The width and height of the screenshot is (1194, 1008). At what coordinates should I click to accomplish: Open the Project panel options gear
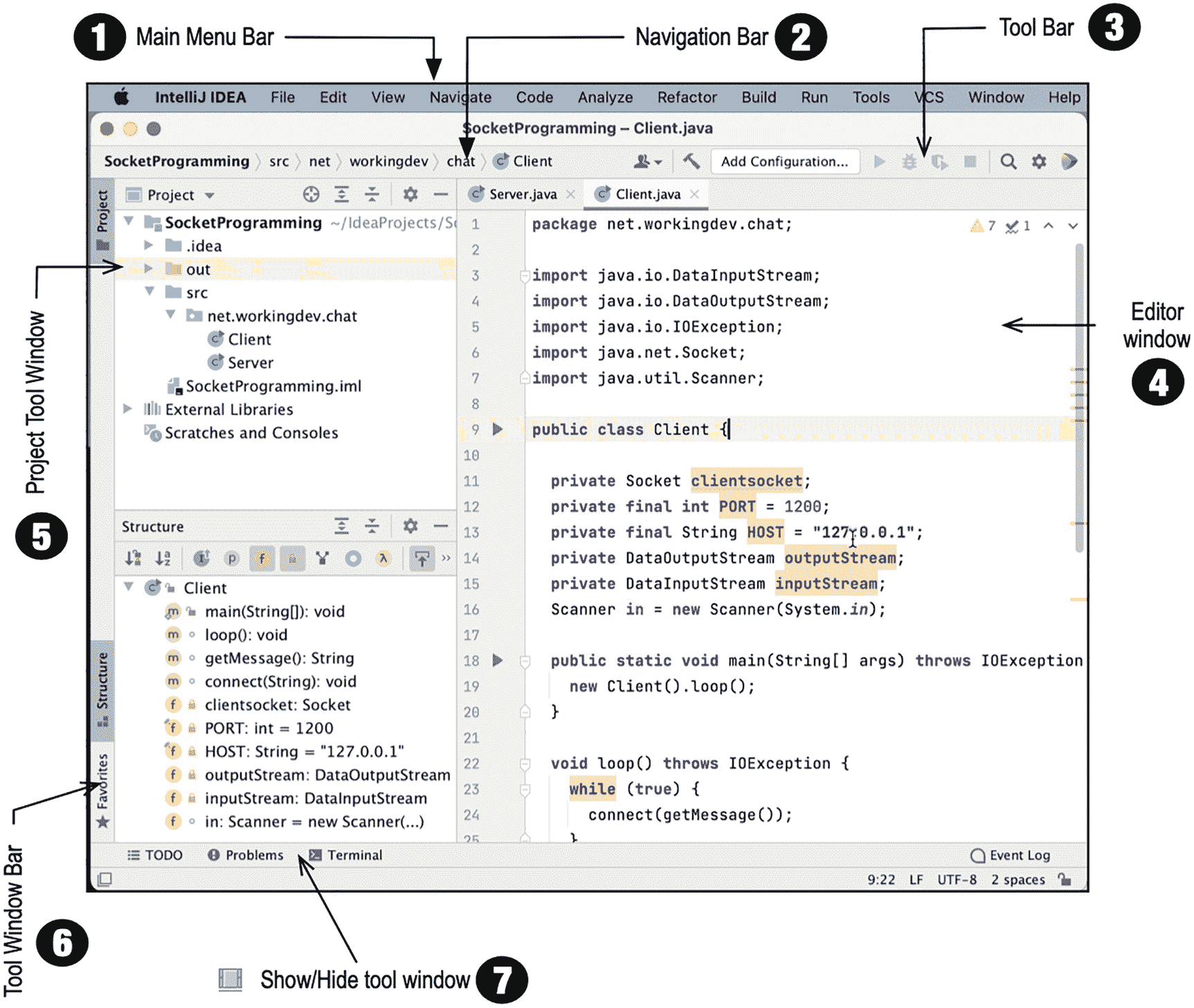click(410, 194)
